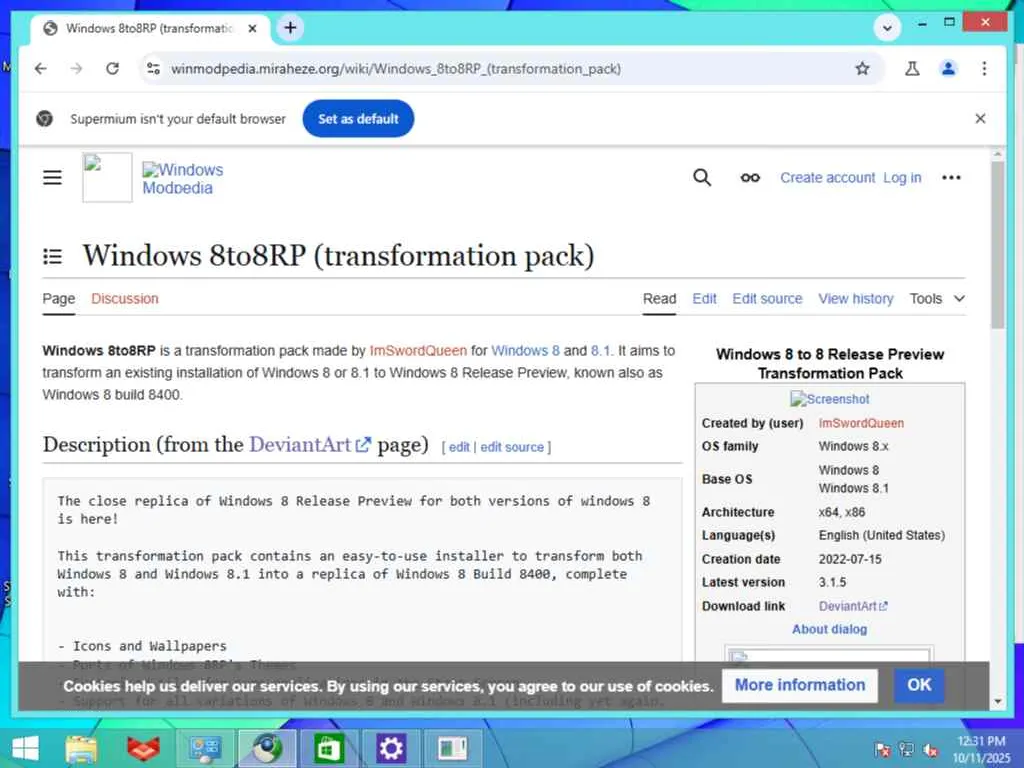Set Supermium as default browser
The width and height of the screenshot is (1024, 768).
coord(358,119)
